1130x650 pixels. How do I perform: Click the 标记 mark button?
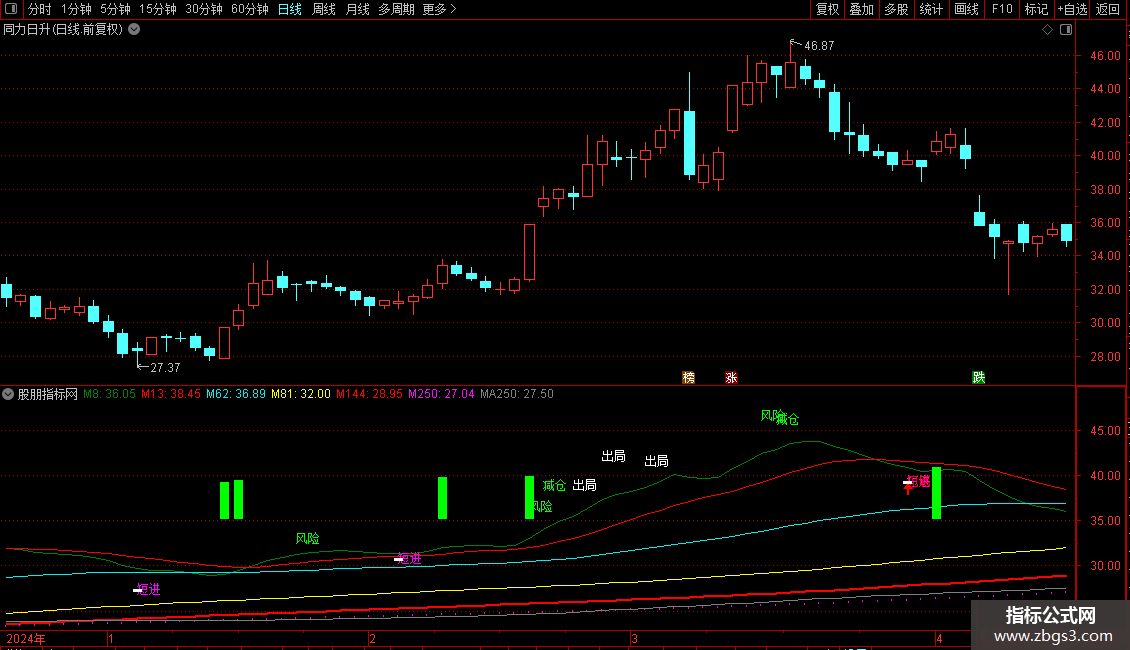click(x=1036, y=9)
